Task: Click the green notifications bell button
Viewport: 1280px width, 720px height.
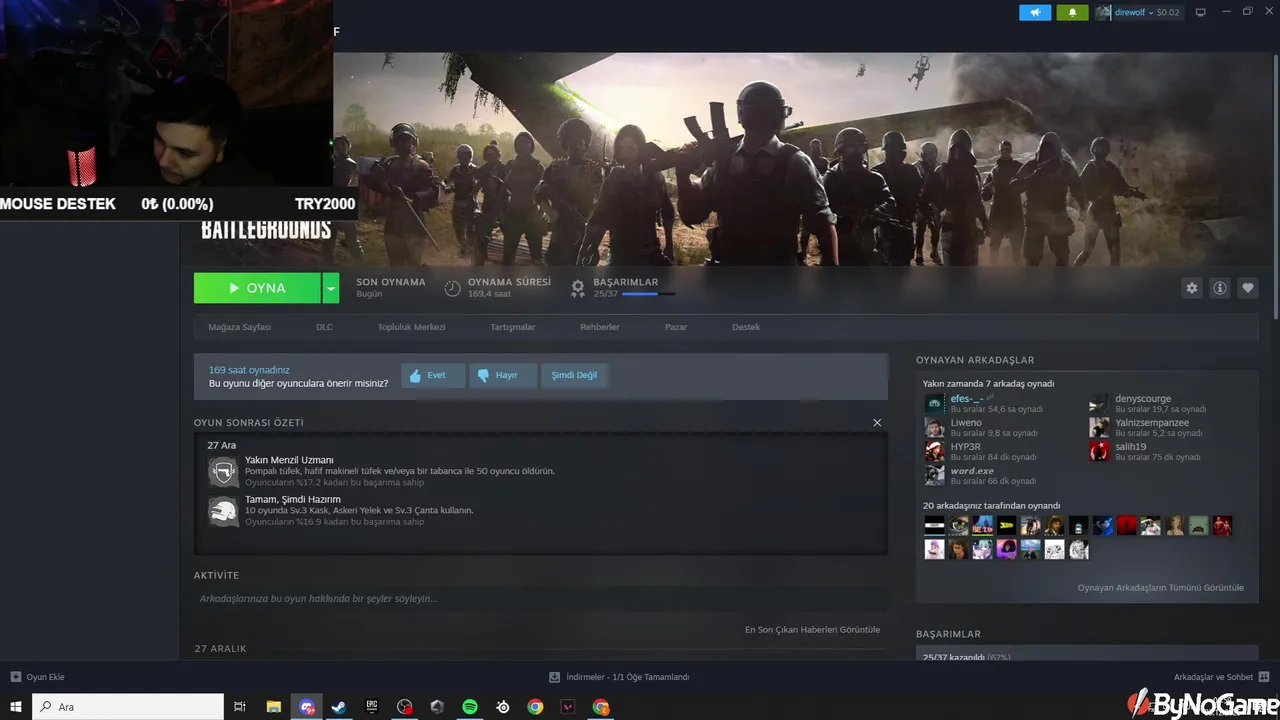Action: tap(1072, 12)
